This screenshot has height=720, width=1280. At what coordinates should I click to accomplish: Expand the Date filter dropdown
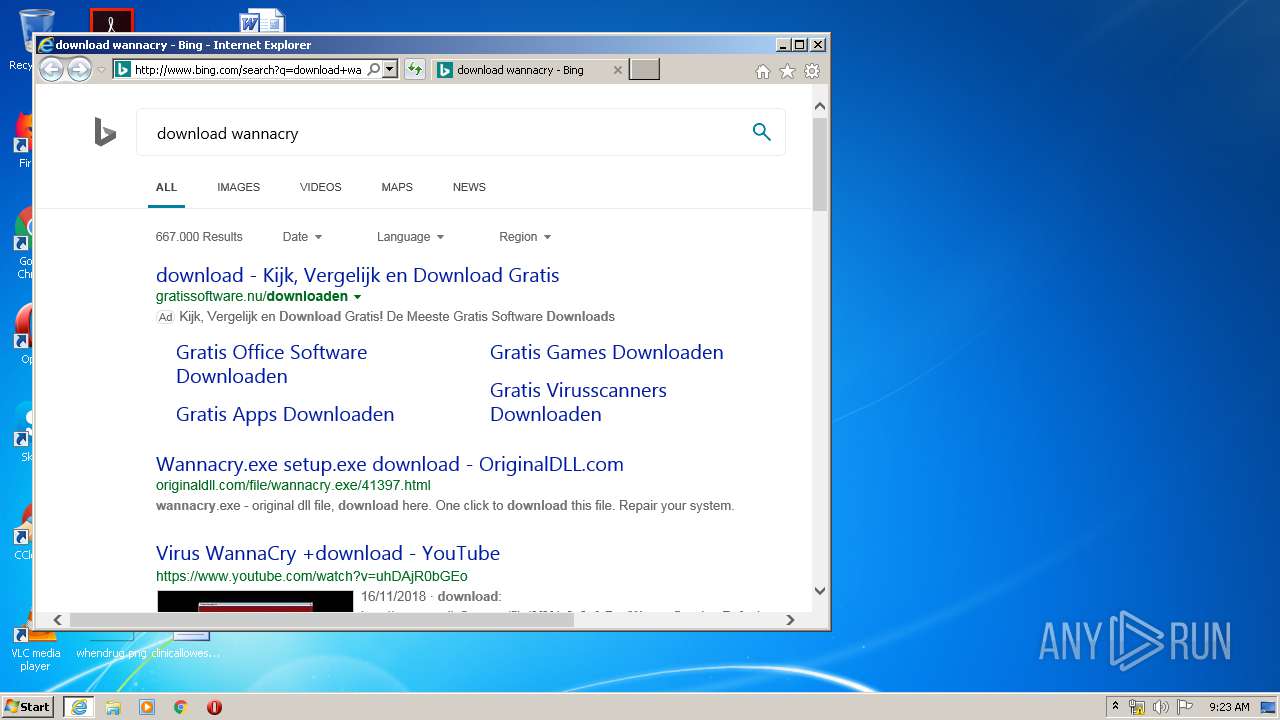[x=302, y=237]
